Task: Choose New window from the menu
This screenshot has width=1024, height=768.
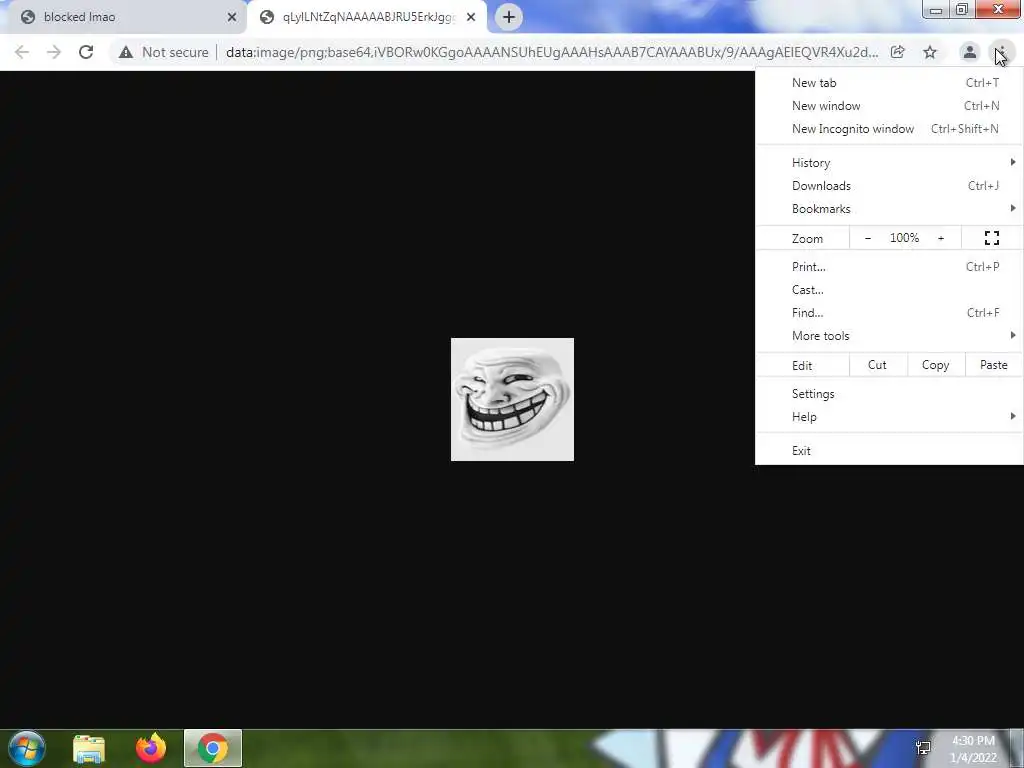Action: tap(889, 106)
